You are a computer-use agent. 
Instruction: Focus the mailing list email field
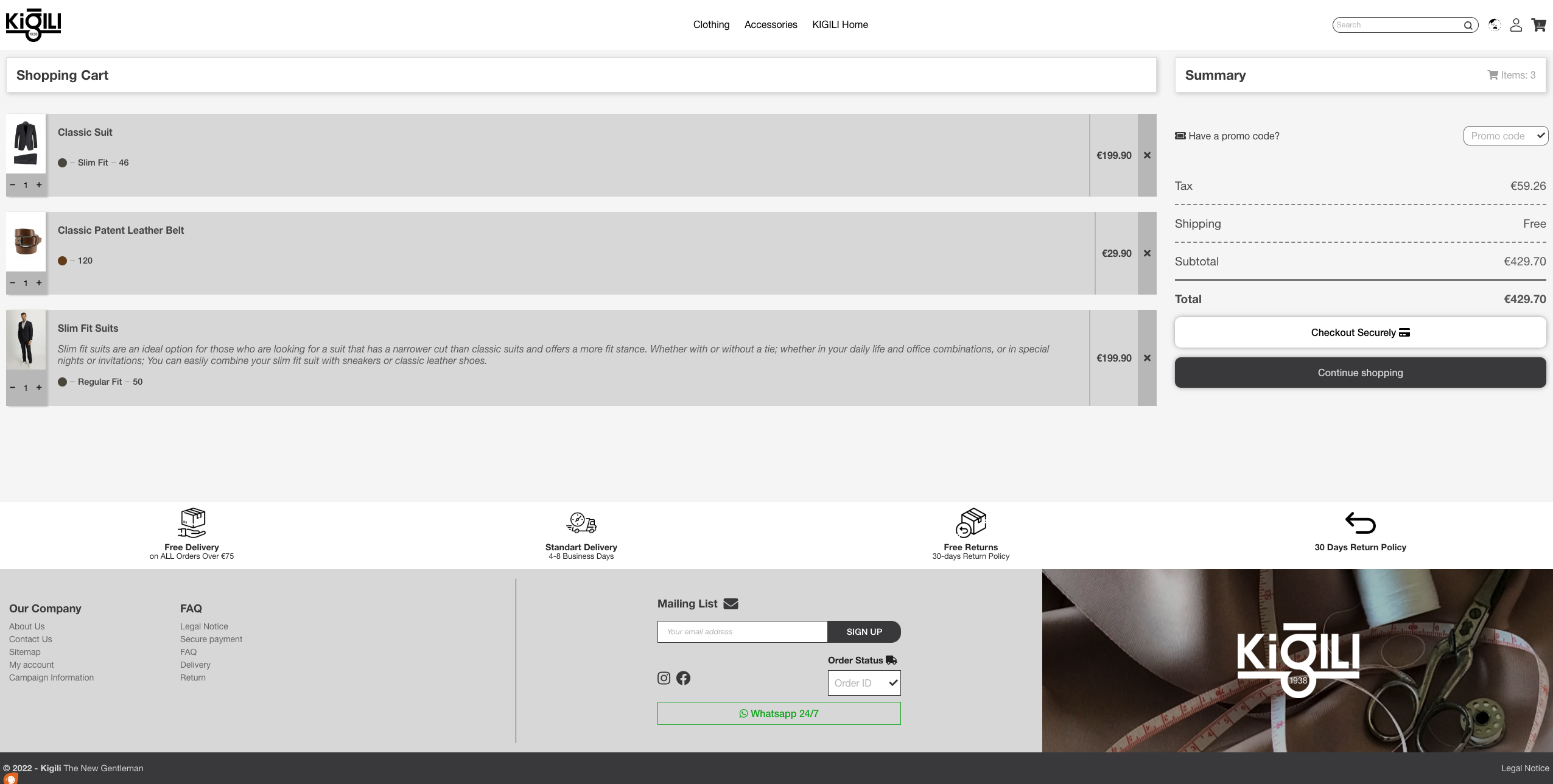click(x=741, y=632)
